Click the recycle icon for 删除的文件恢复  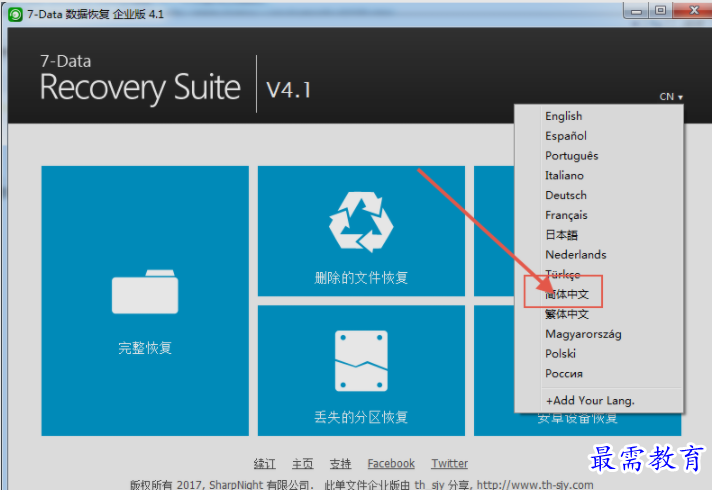[361, 222]
